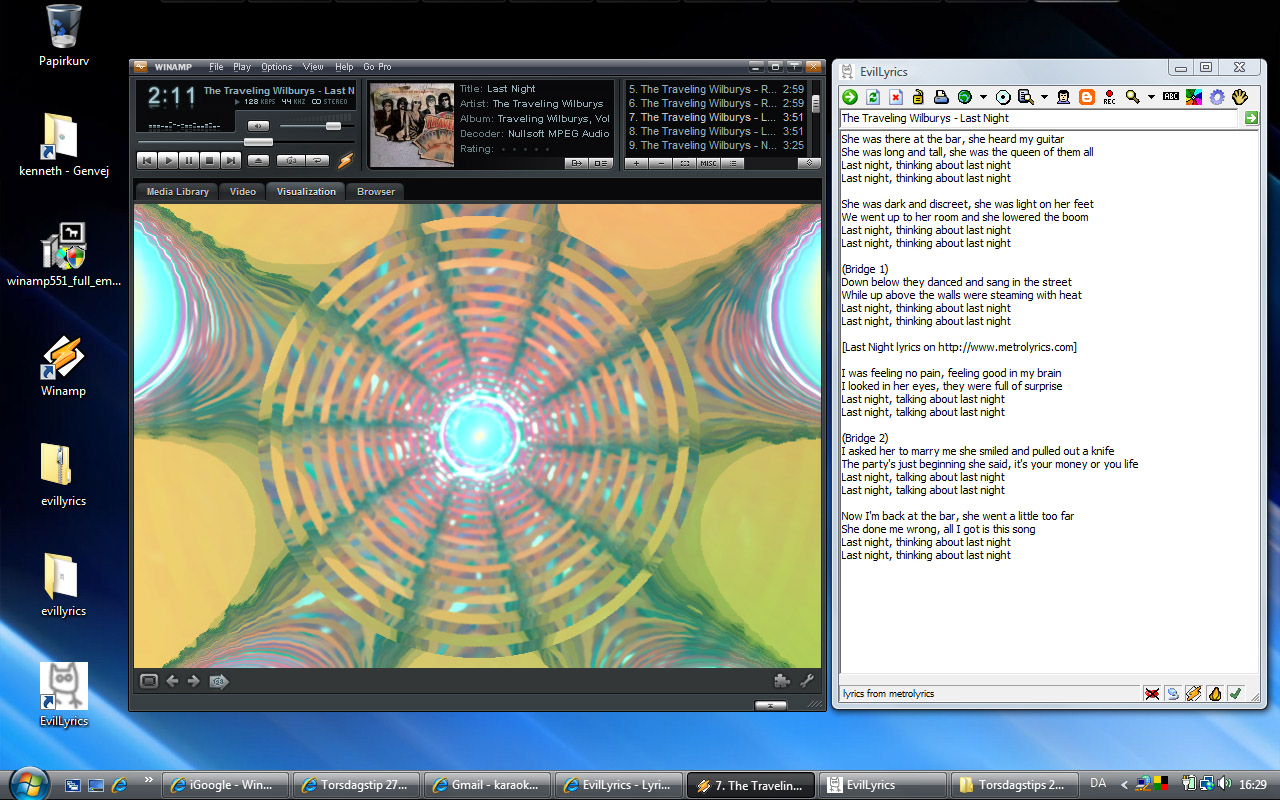Screen dimensions: 1280x800
Task: Open the dropdown next to the magnifying-glass key icon
Action: pos(1151,97)
